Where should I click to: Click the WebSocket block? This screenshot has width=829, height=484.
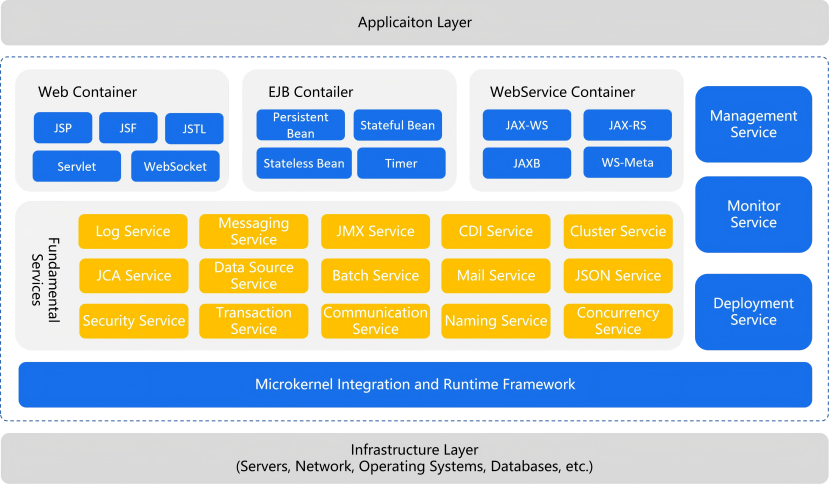coord(175,166)
